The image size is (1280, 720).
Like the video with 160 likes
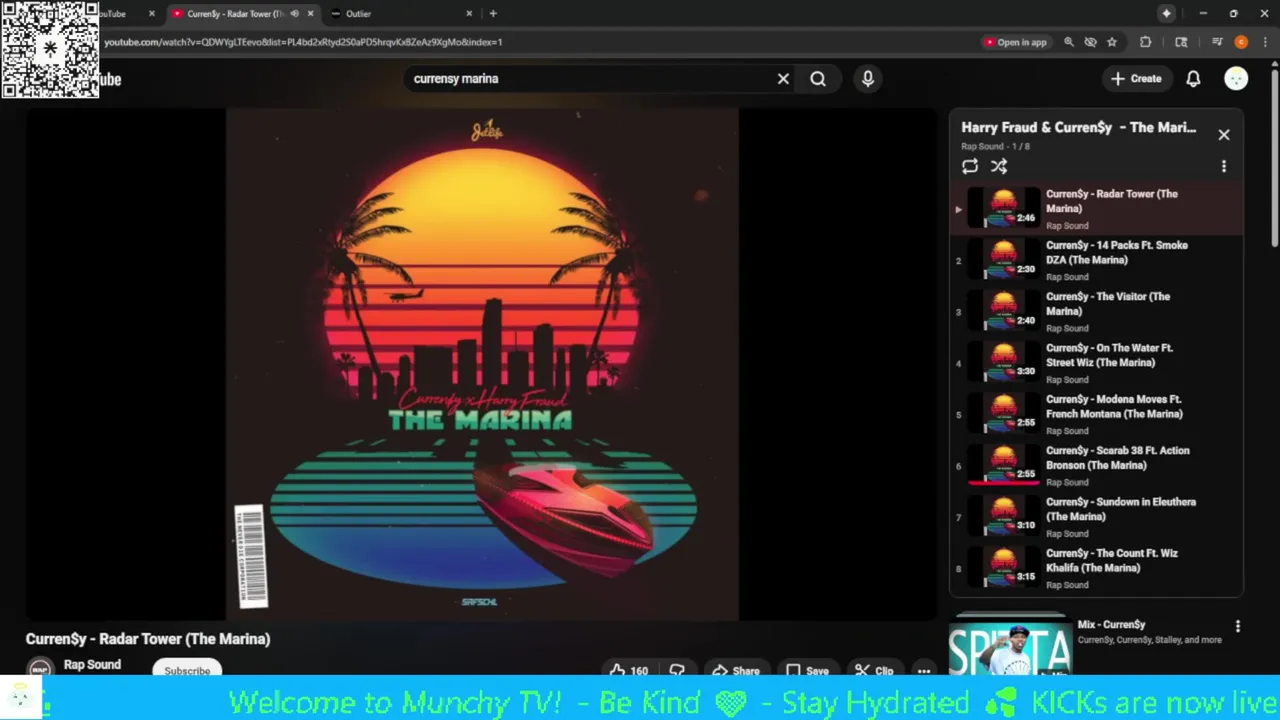click(629, 670)
